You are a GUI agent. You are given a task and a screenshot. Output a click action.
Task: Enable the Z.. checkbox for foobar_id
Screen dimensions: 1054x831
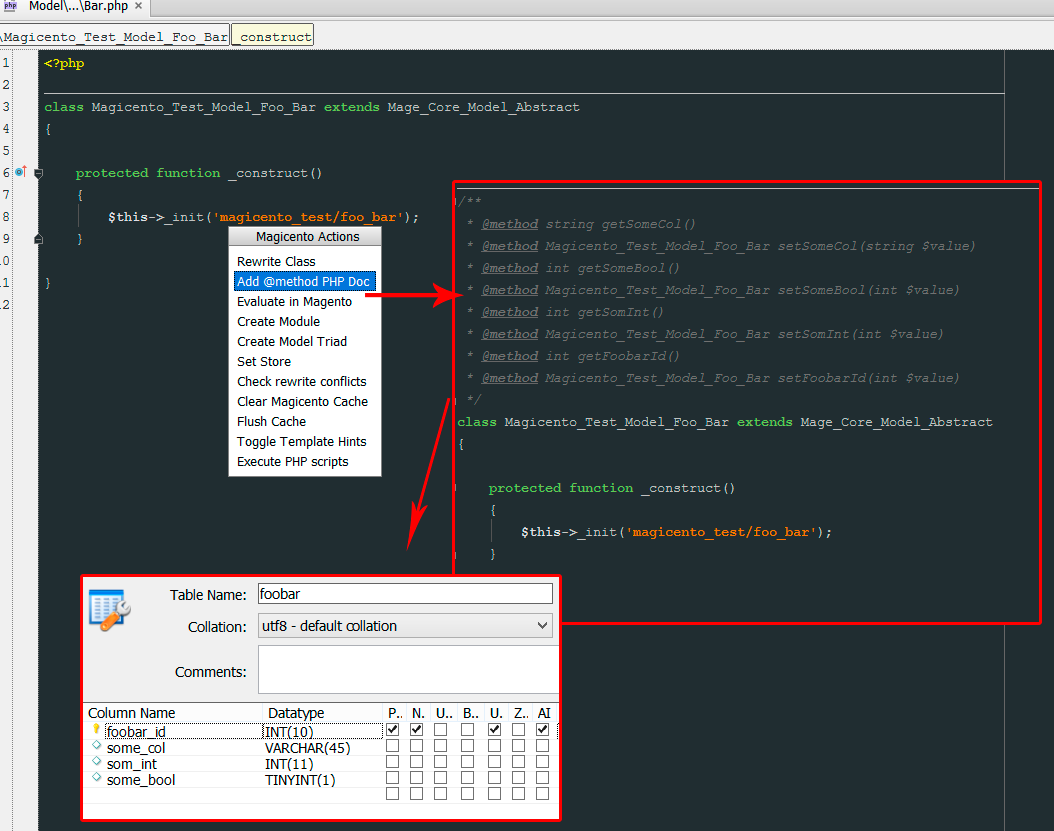tap(518, 729)
